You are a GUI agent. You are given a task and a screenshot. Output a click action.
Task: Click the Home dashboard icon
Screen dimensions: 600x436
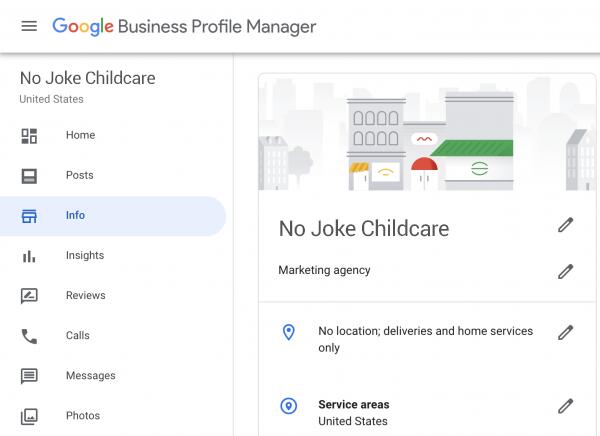pos(29,136)
